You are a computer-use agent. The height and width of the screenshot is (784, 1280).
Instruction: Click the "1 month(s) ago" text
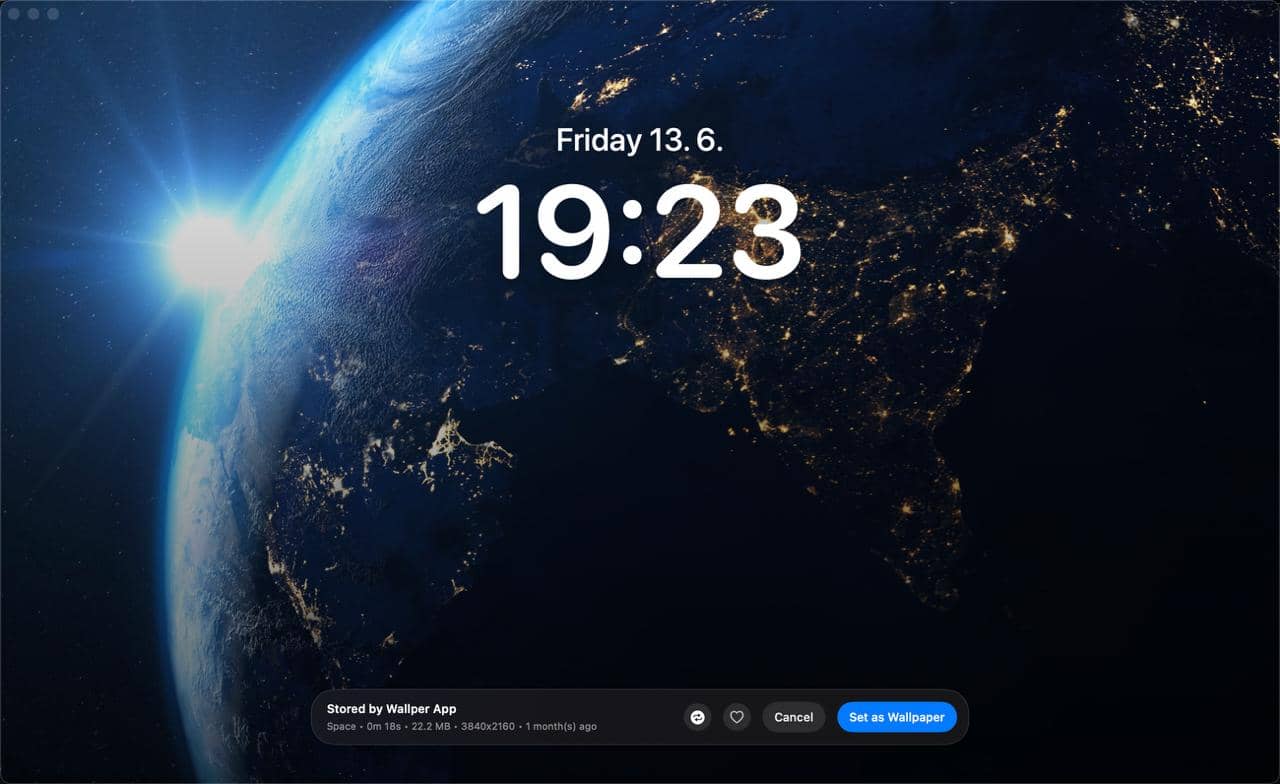pyautogui.click(x=561, y=726)
